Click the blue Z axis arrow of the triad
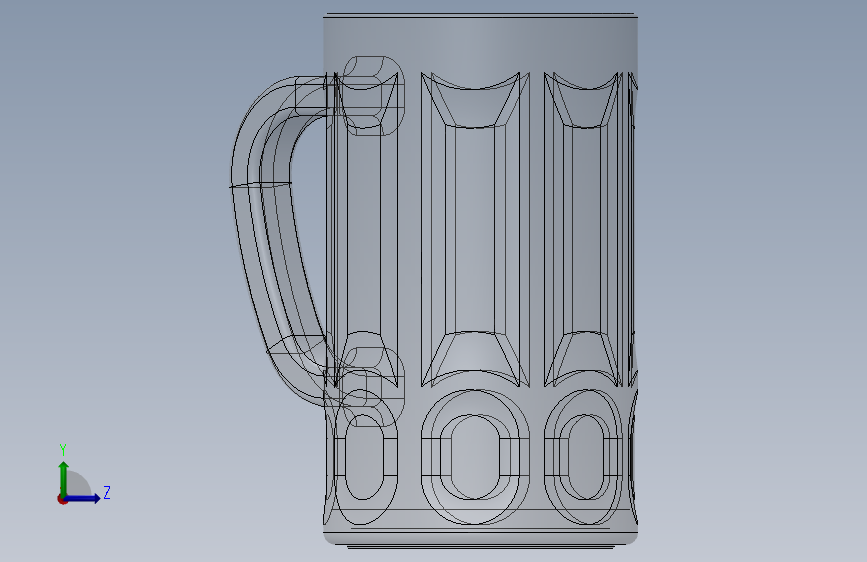 pos(83,498)
